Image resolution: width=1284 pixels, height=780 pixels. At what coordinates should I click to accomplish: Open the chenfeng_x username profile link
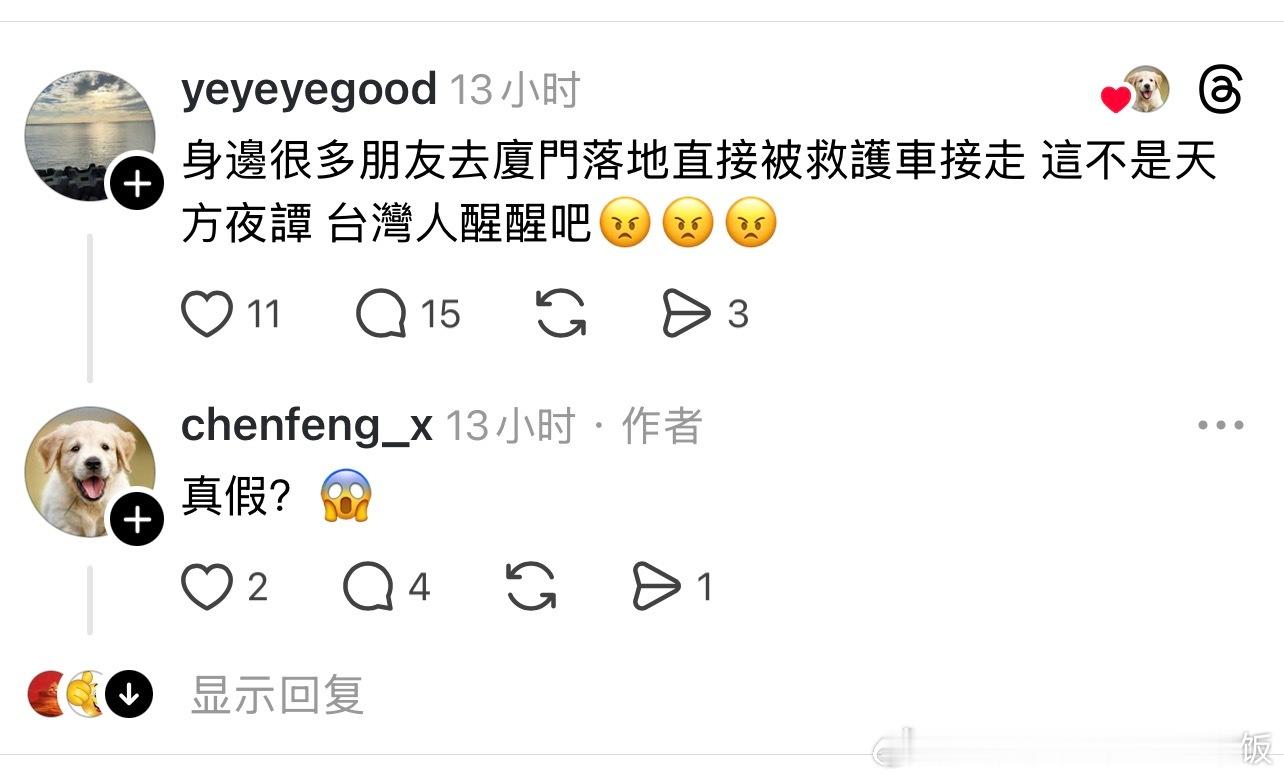click(307, 427)
